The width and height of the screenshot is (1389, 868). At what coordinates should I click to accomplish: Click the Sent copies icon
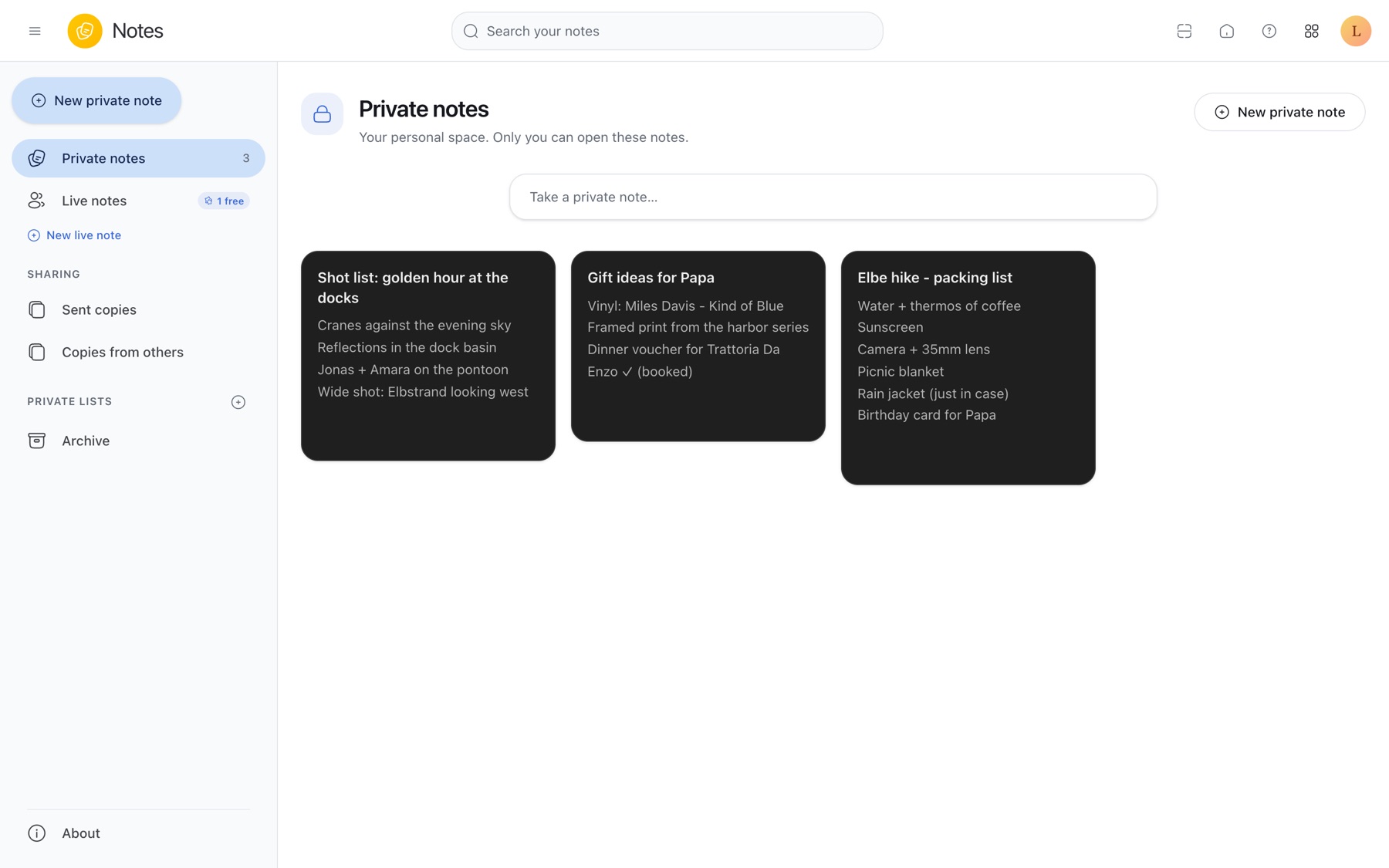36,309
